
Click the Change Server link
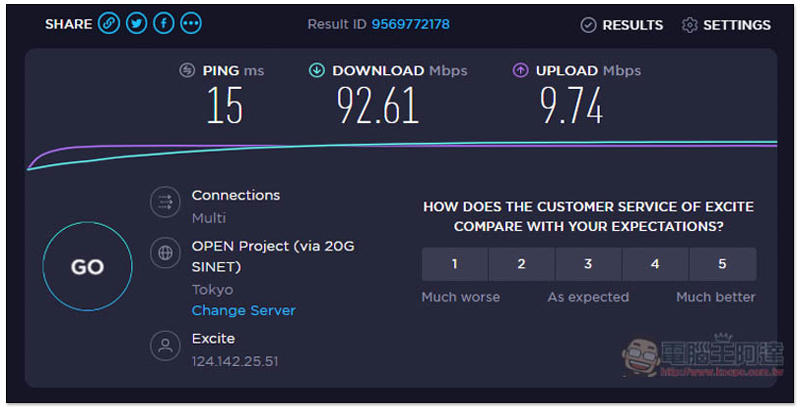pyautogui.click(x=243, y=311)
